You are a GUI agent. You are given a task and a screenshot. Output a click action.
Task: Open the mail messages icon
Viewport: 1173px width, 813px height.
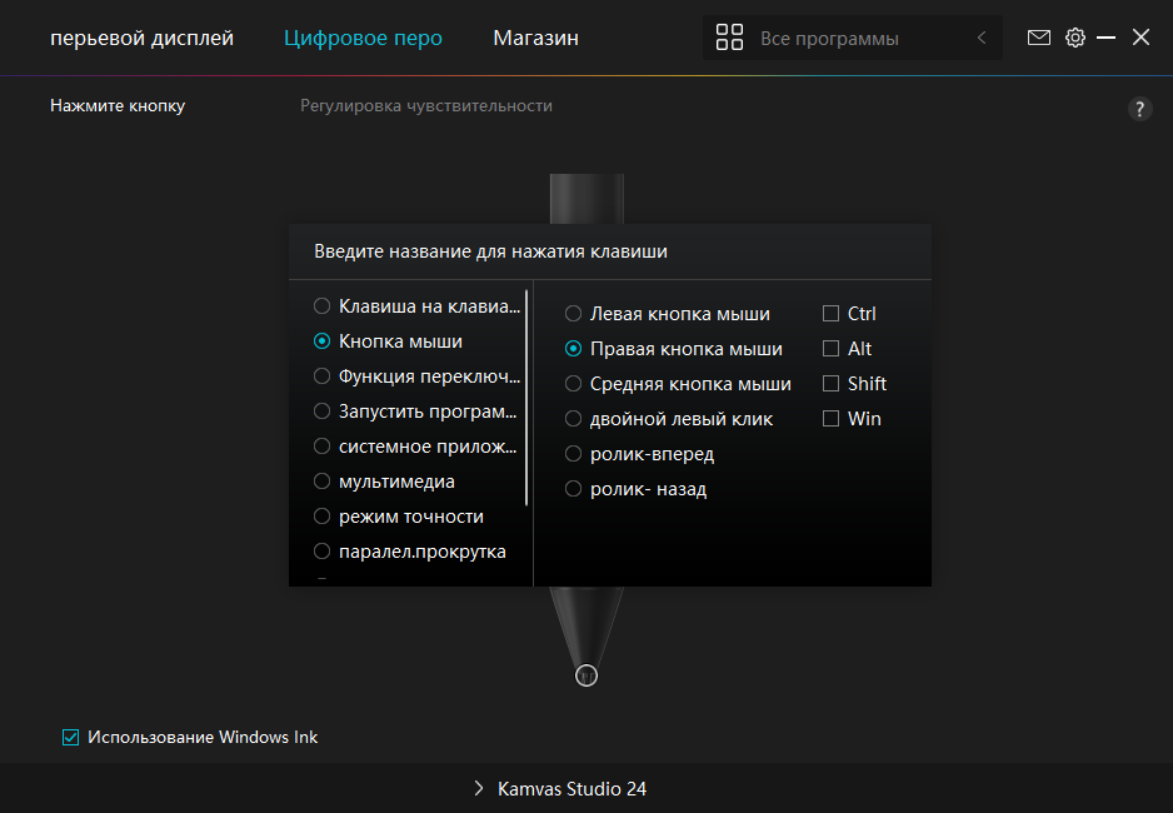click(1039, 38)
